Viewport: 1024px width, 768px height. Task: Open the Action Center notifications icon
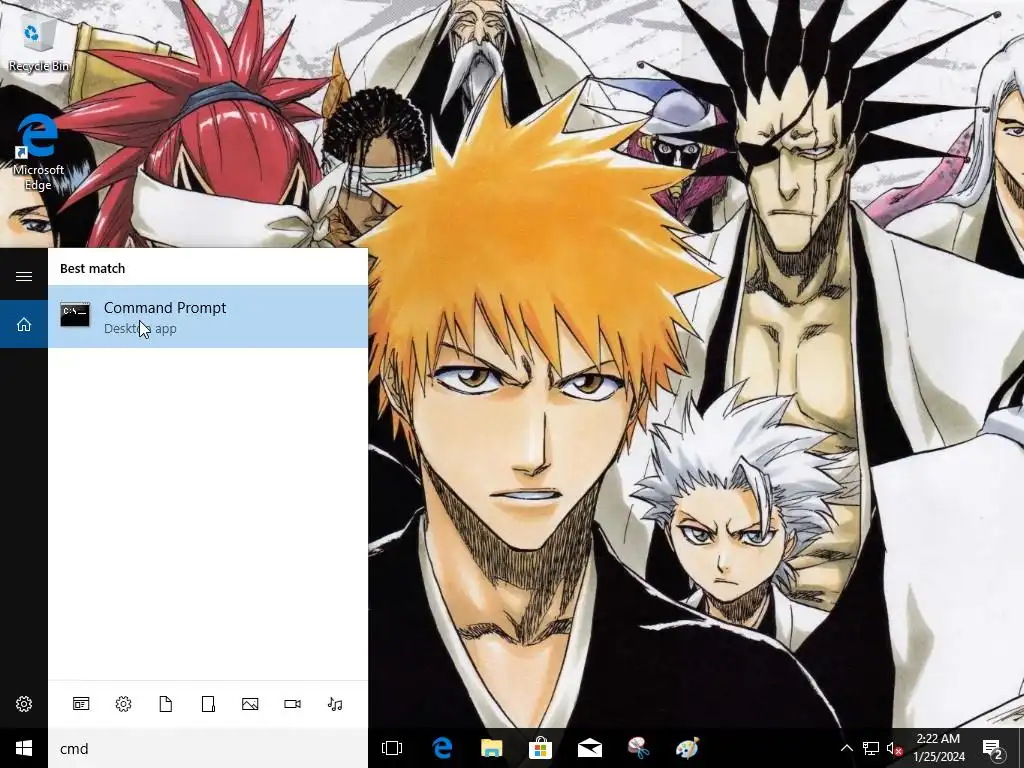pyautogui.click(x=992, y=748)
